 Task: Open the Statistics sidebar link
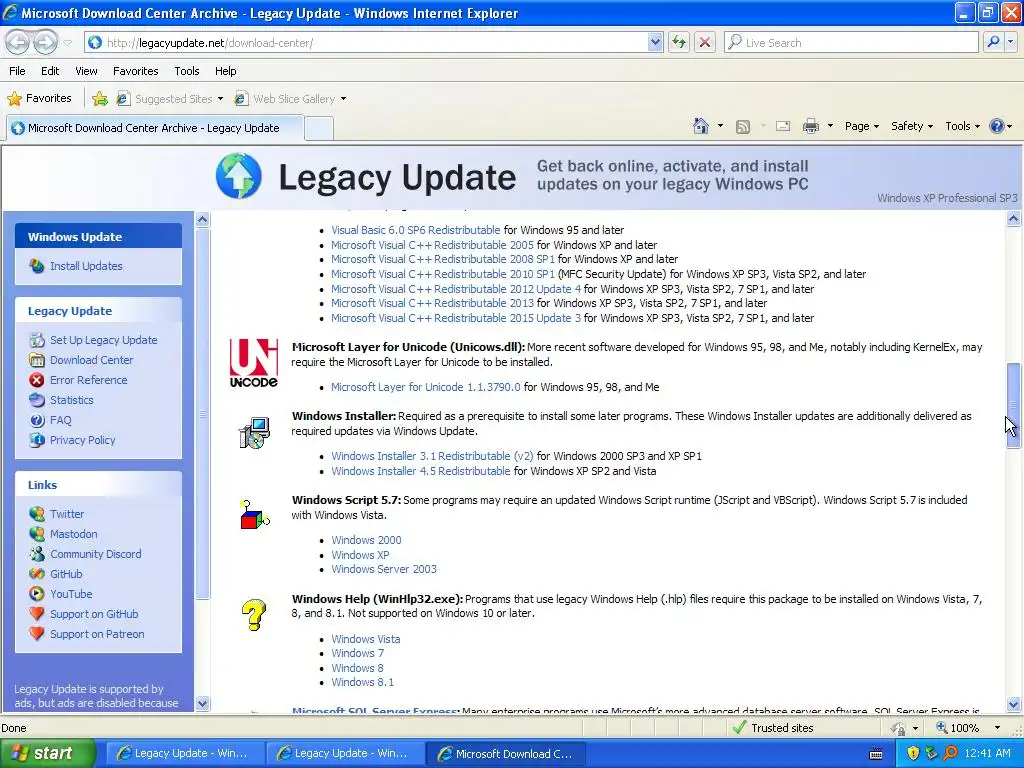point(72,400)
